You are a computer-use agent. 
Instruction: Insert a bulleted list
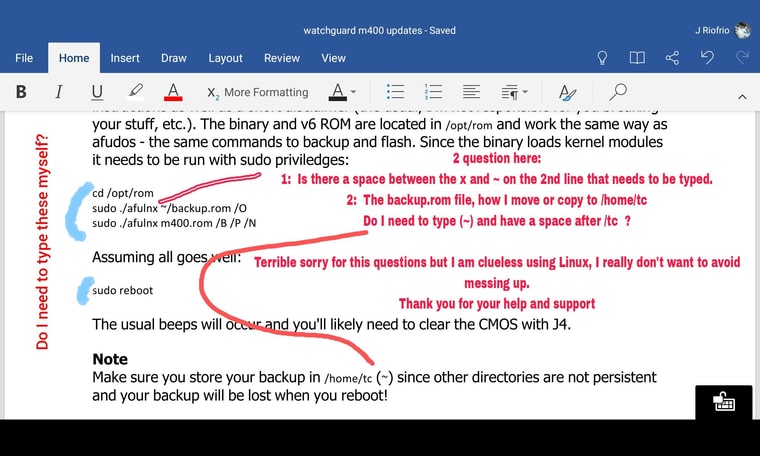pyautogui.click(x=396, y=92)
